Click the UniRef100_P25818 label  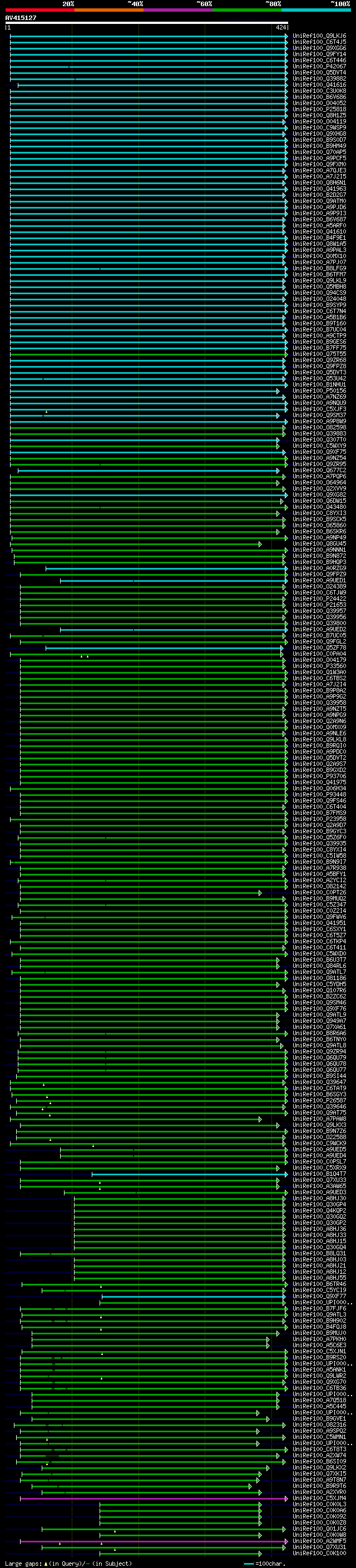pyautogui.click(x=319, y=109)
